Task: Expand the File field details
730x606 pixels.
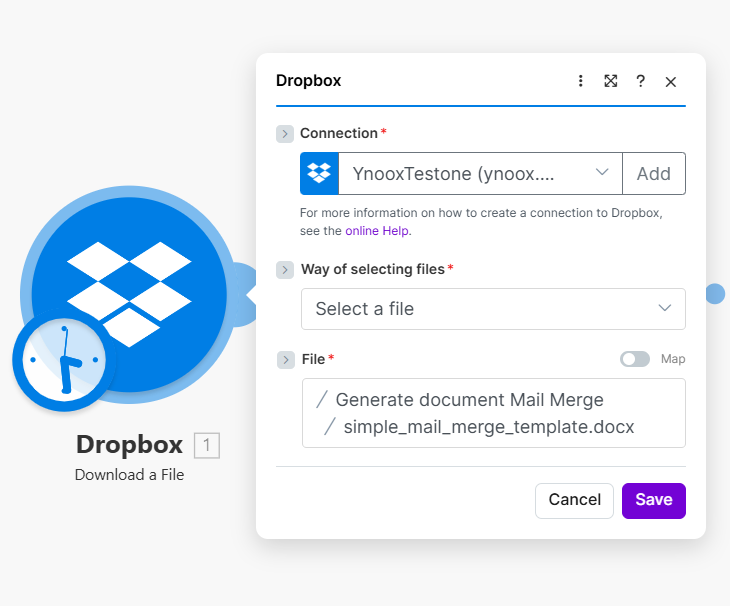Action: [x=285, y=359]
